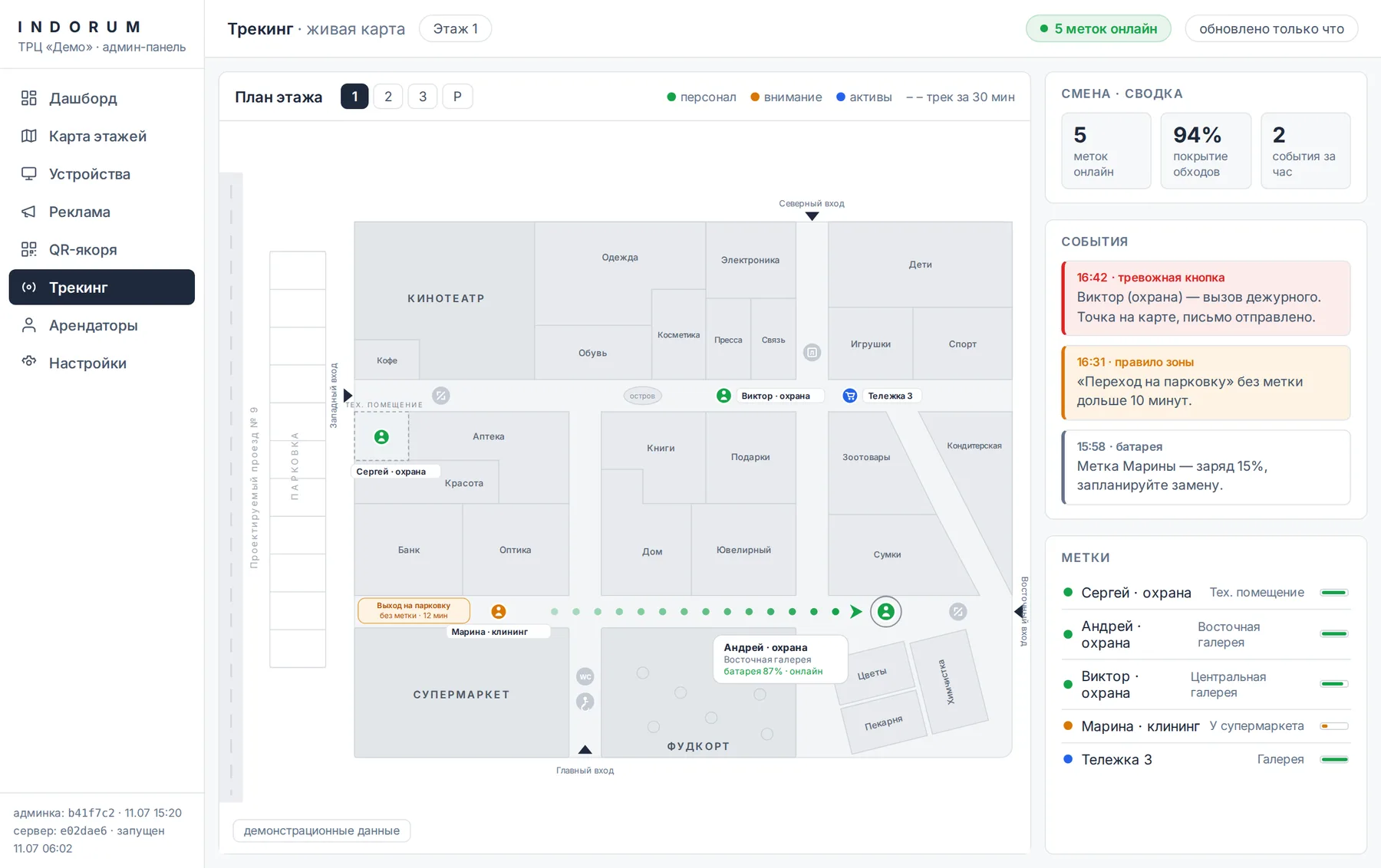Viewport: 1381px width, 868px height.
Task: Open the 16:42 тревожная кнопка event
Action: point(1205,298)
